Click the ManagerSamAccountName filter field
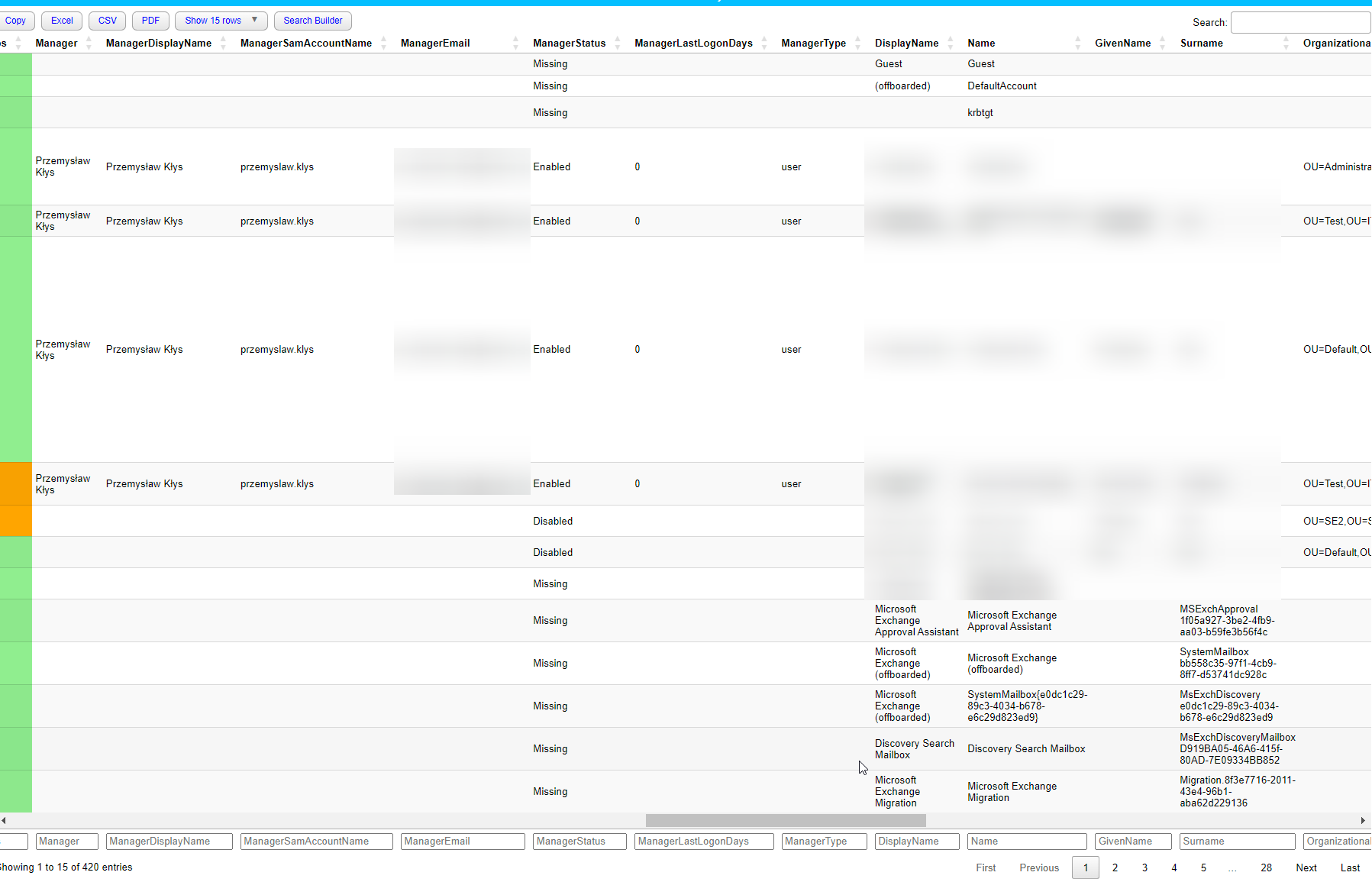This screenshot has height=882, width=1372. point(317,842)
